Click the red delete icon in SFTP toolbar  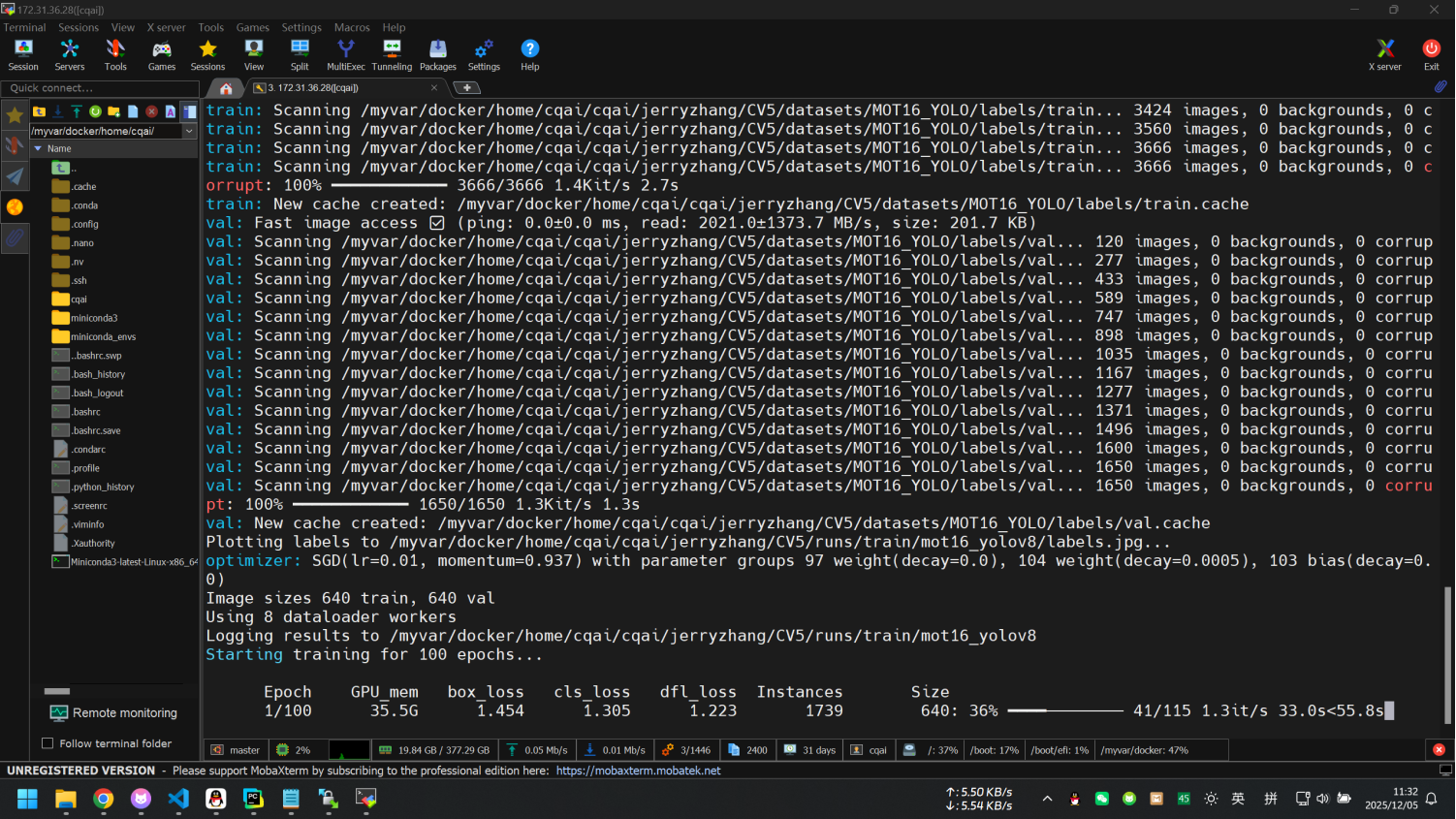[x=151, y=111]
